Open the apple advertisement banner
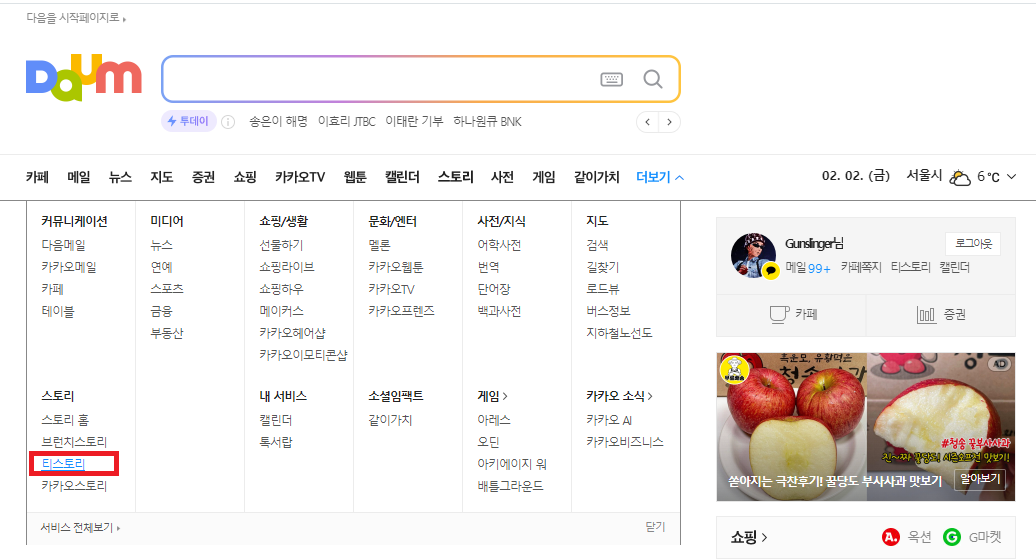This screenshot has width=1036, height=559. [866, 427]
